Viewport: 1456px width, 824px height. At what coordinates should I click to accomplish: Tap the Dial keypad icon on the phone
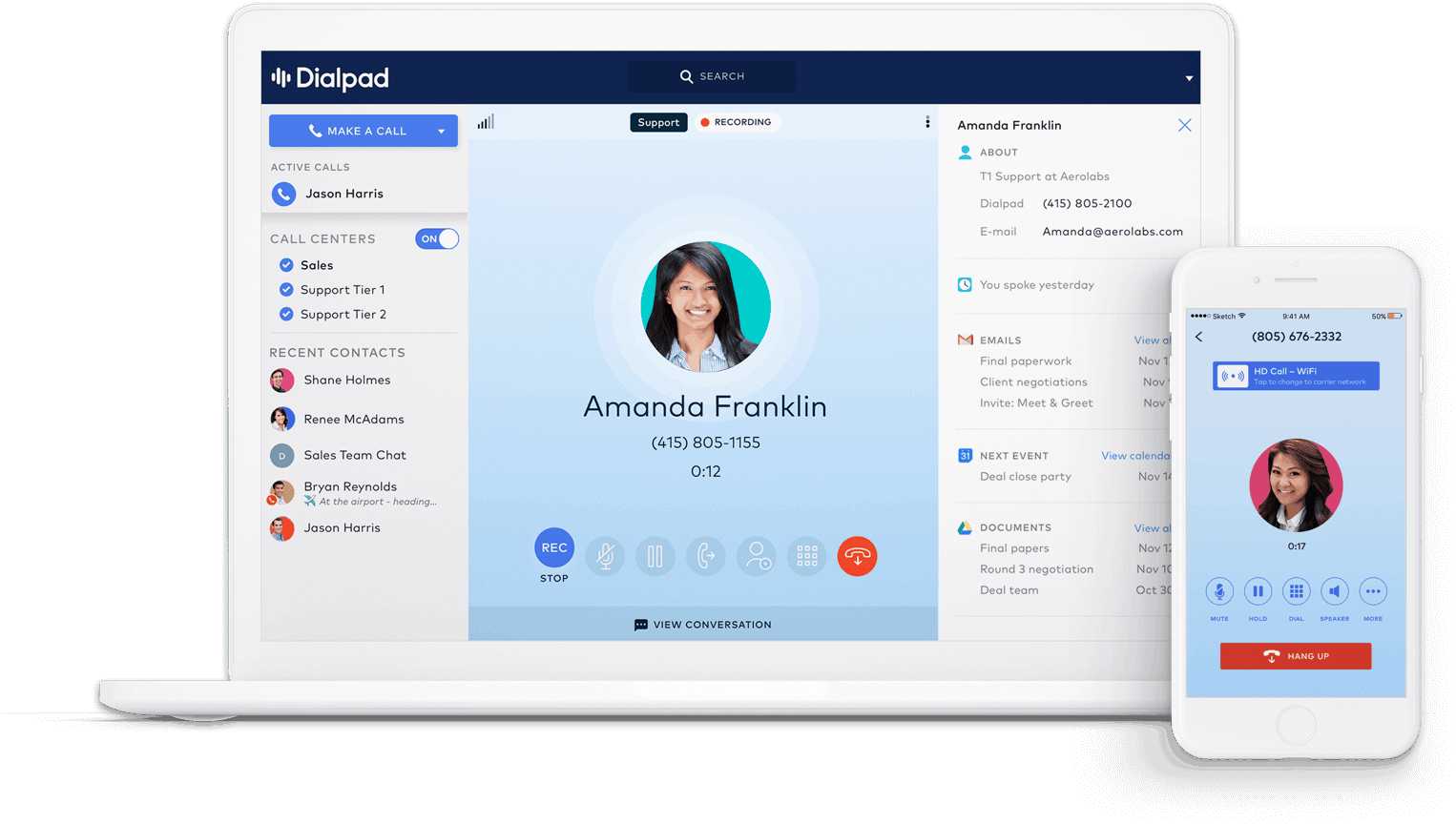[x=1296, y=591]
